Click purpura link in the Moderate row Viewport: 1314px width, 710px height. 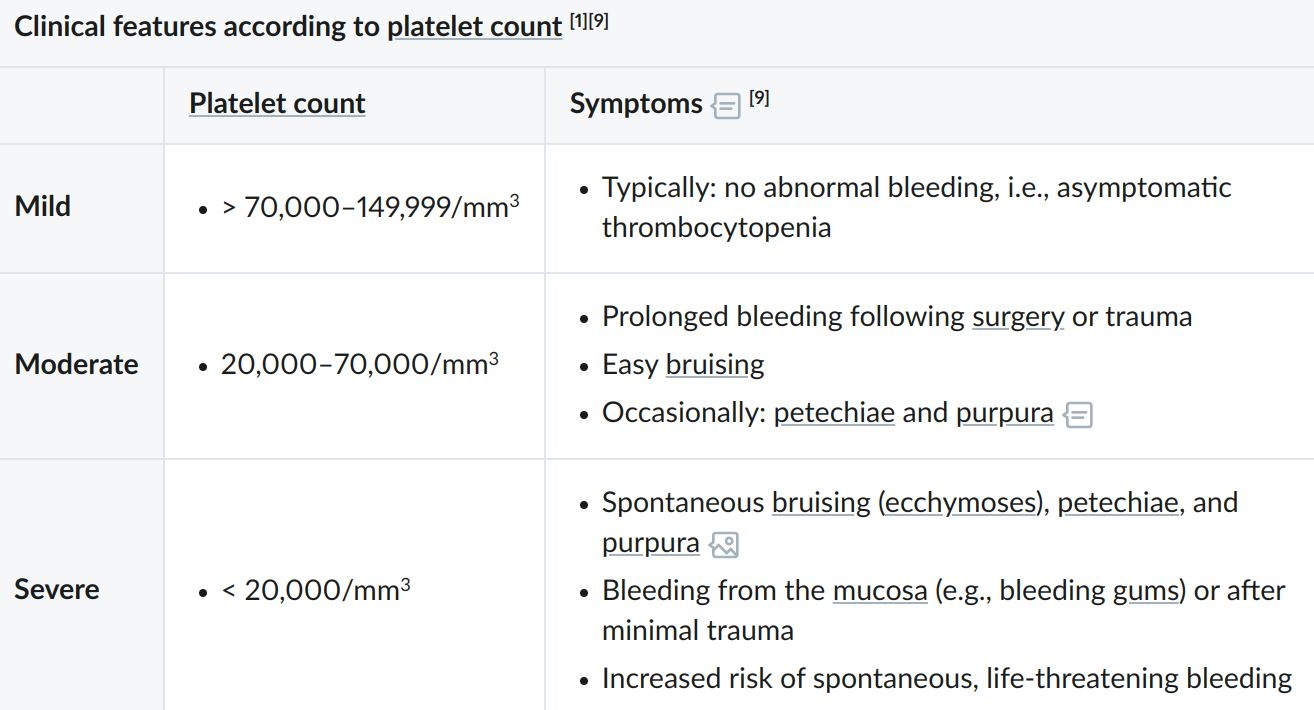tap(1004, 413)
